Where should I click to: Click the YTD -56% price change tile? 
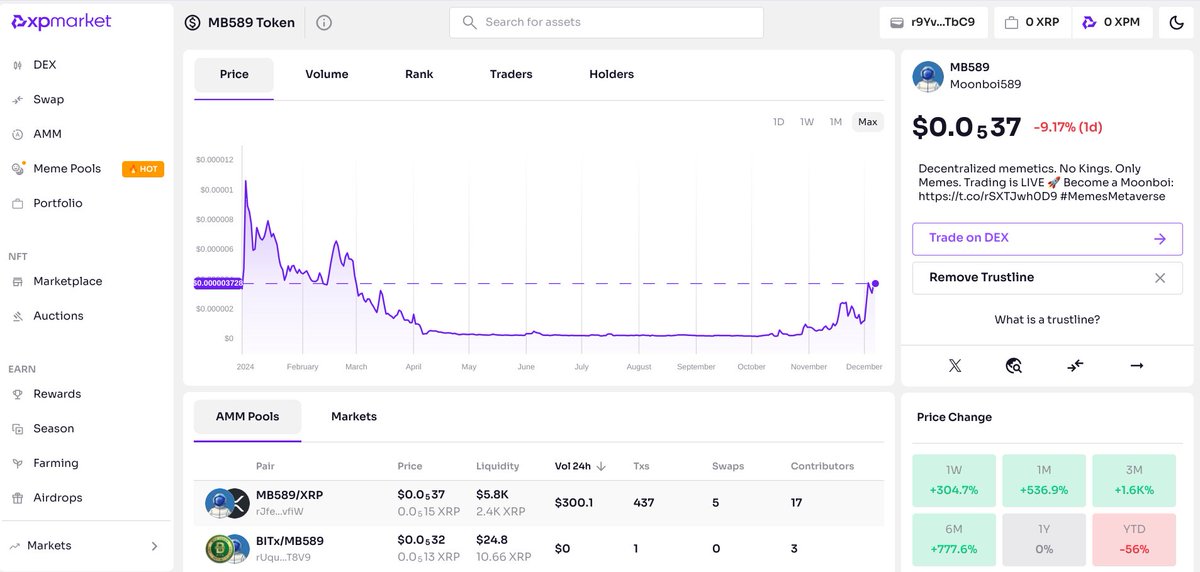click(x=1133, y=538)
